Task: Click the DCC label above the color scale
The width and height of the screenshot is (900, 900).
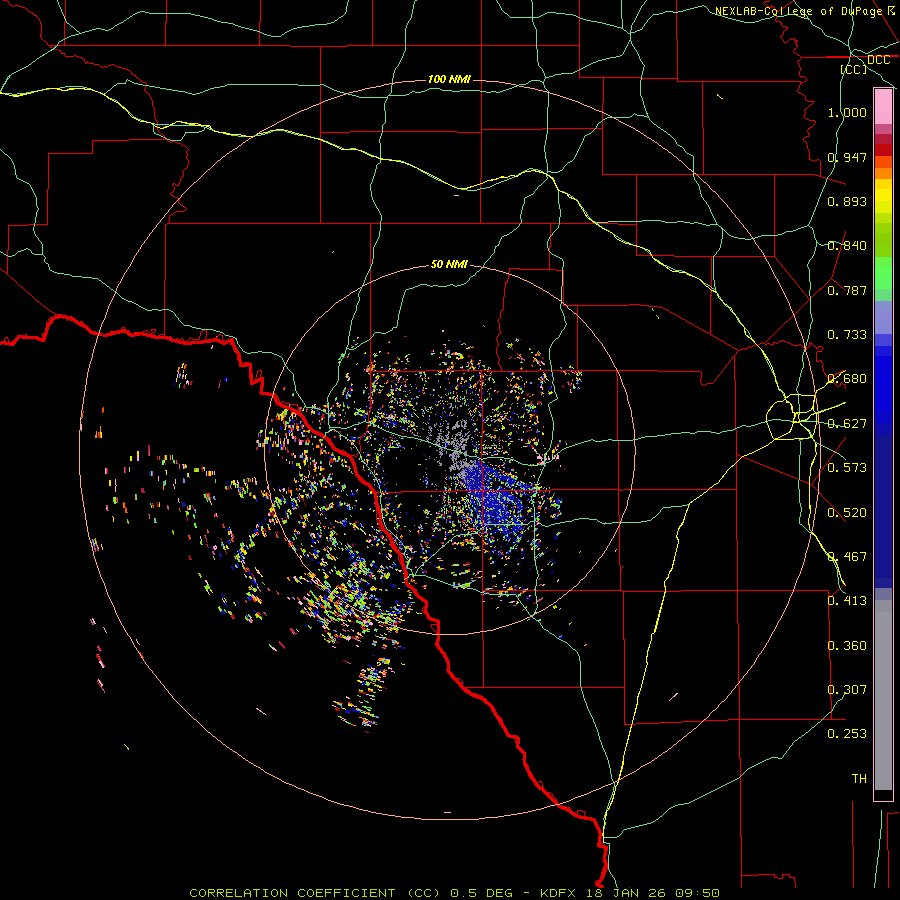Action: [x=878, y=60]
